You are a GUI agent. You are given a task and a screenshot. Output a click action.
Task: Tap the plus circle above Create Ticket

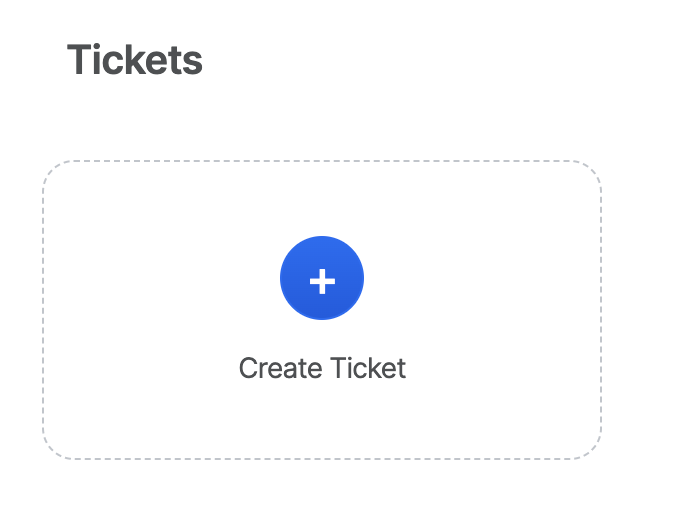pyautogui.click(x=322, y=280)
